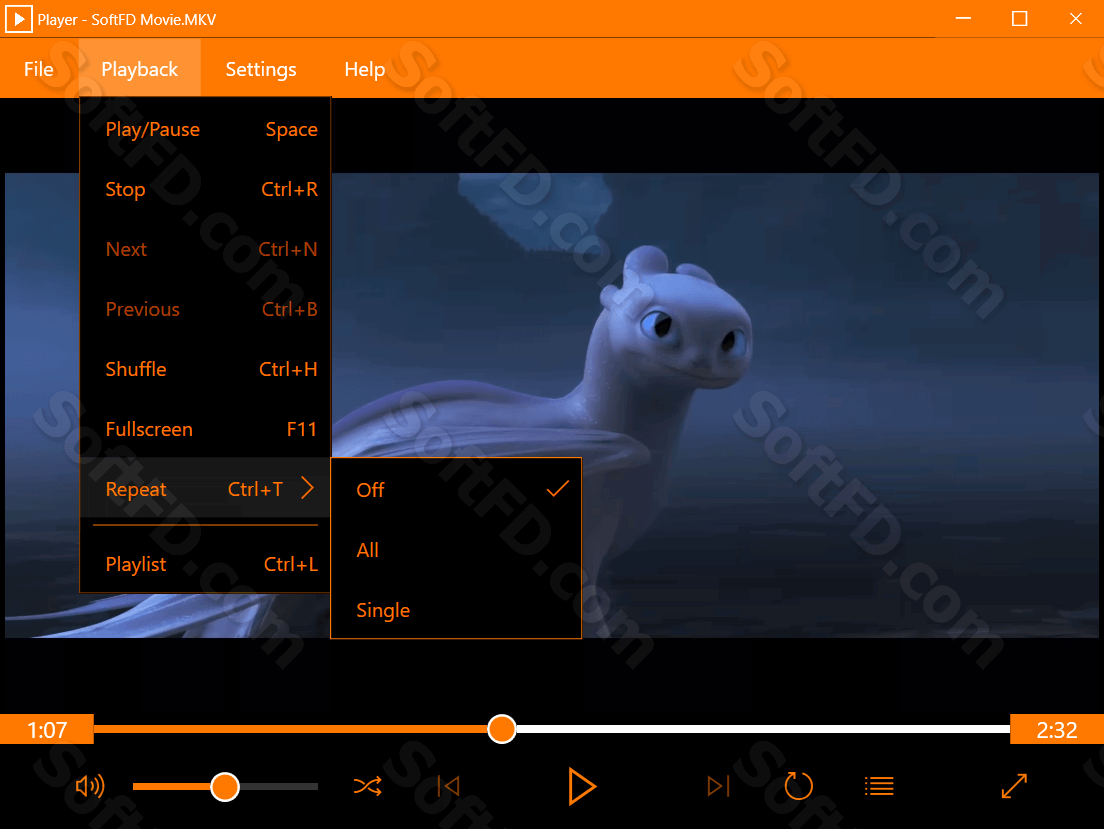Select the dimmed Previous menu entry

[206, 309]
